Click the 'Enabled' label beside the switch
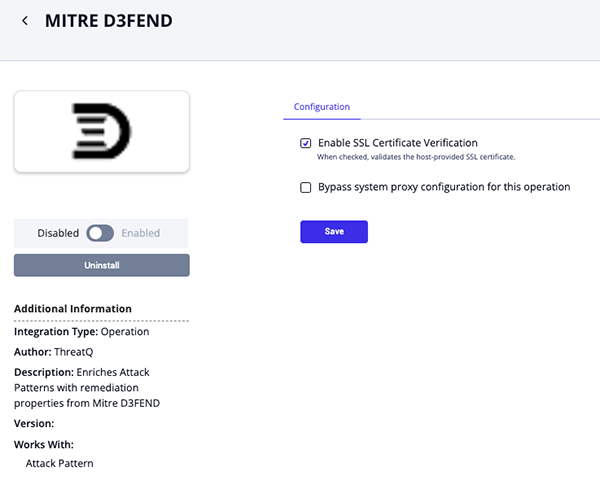Screen dimensions: 600x480 [x=141, y=233]
